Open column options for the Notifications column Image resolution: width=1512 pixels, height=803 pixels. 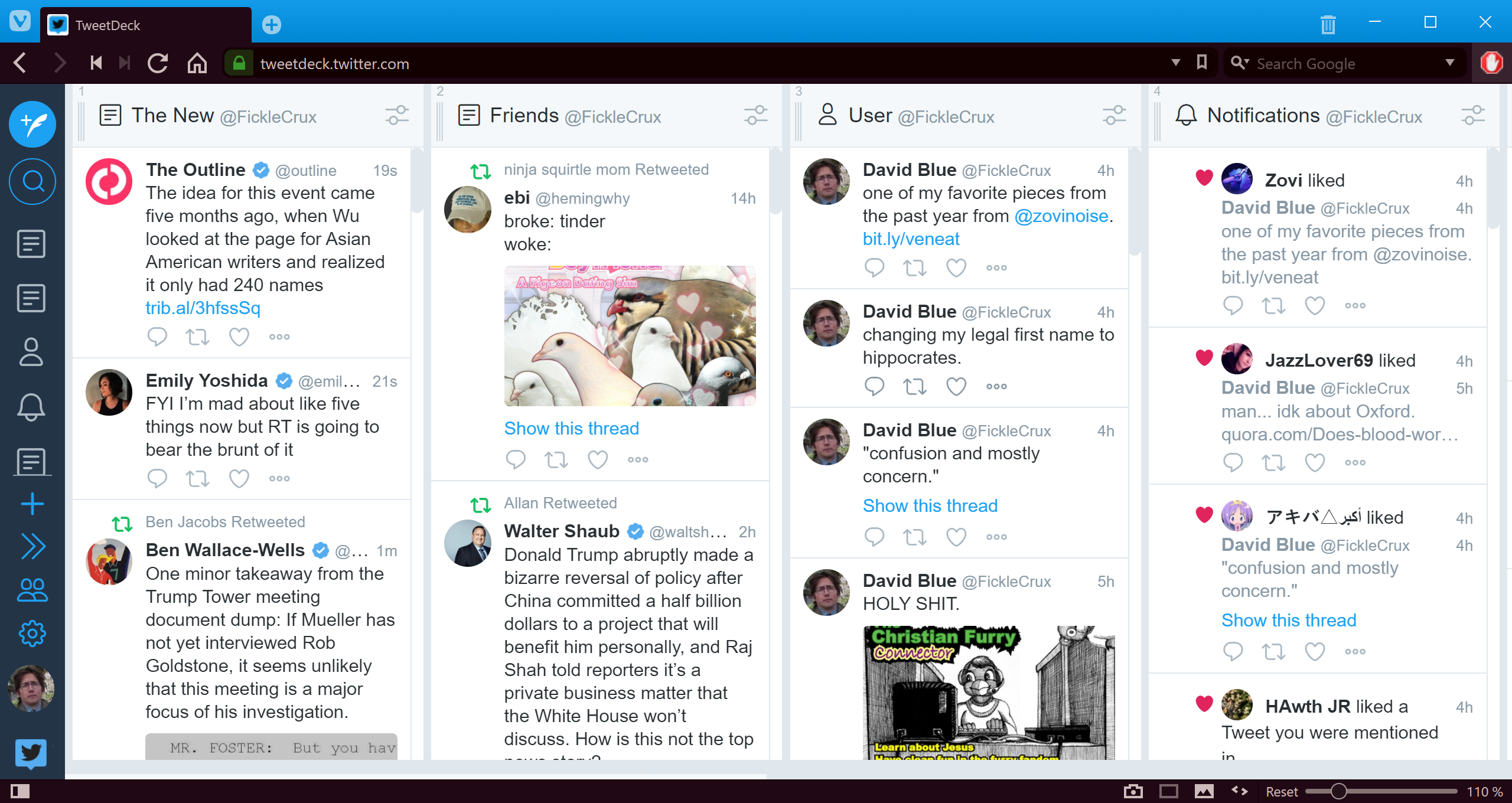pos(1472,115)
